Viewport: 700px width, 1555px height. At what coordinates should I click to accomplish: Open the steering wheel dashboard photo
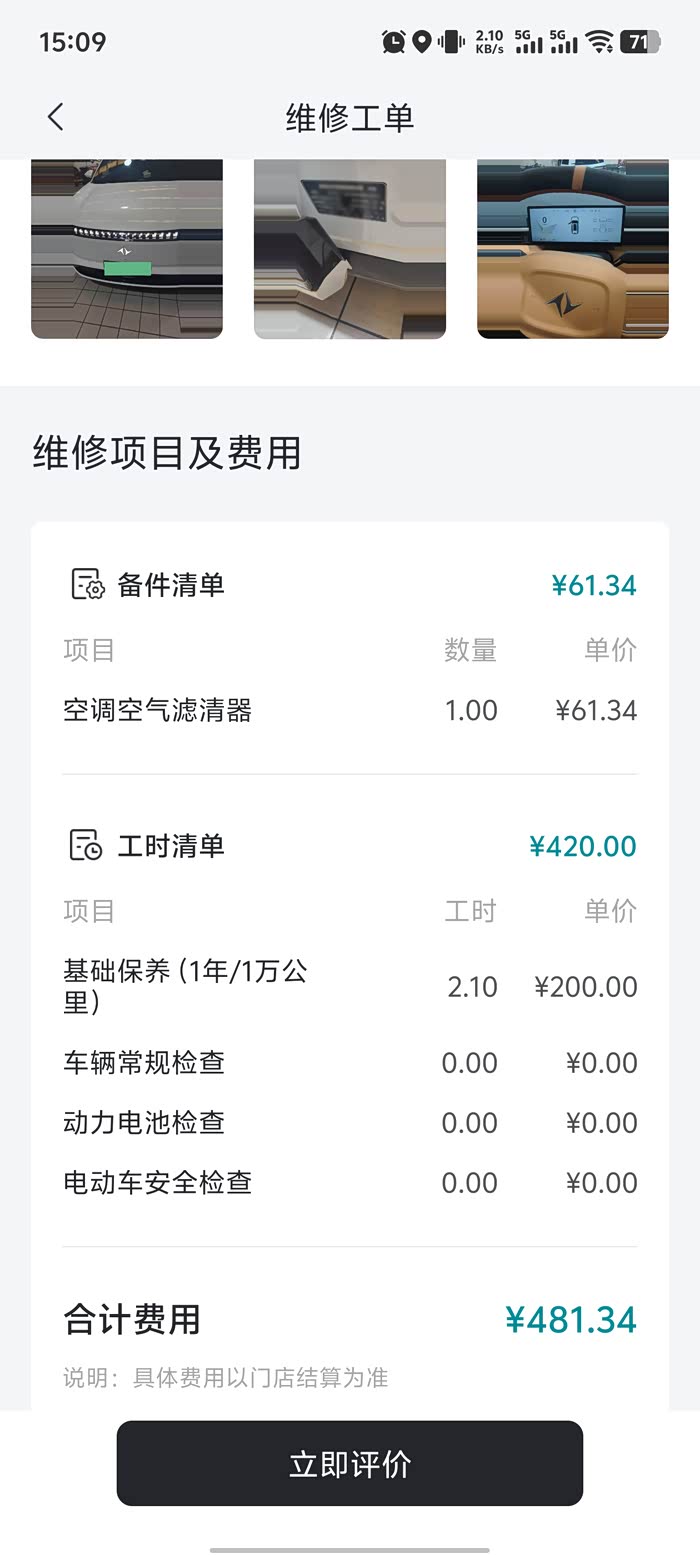[573, 249]
